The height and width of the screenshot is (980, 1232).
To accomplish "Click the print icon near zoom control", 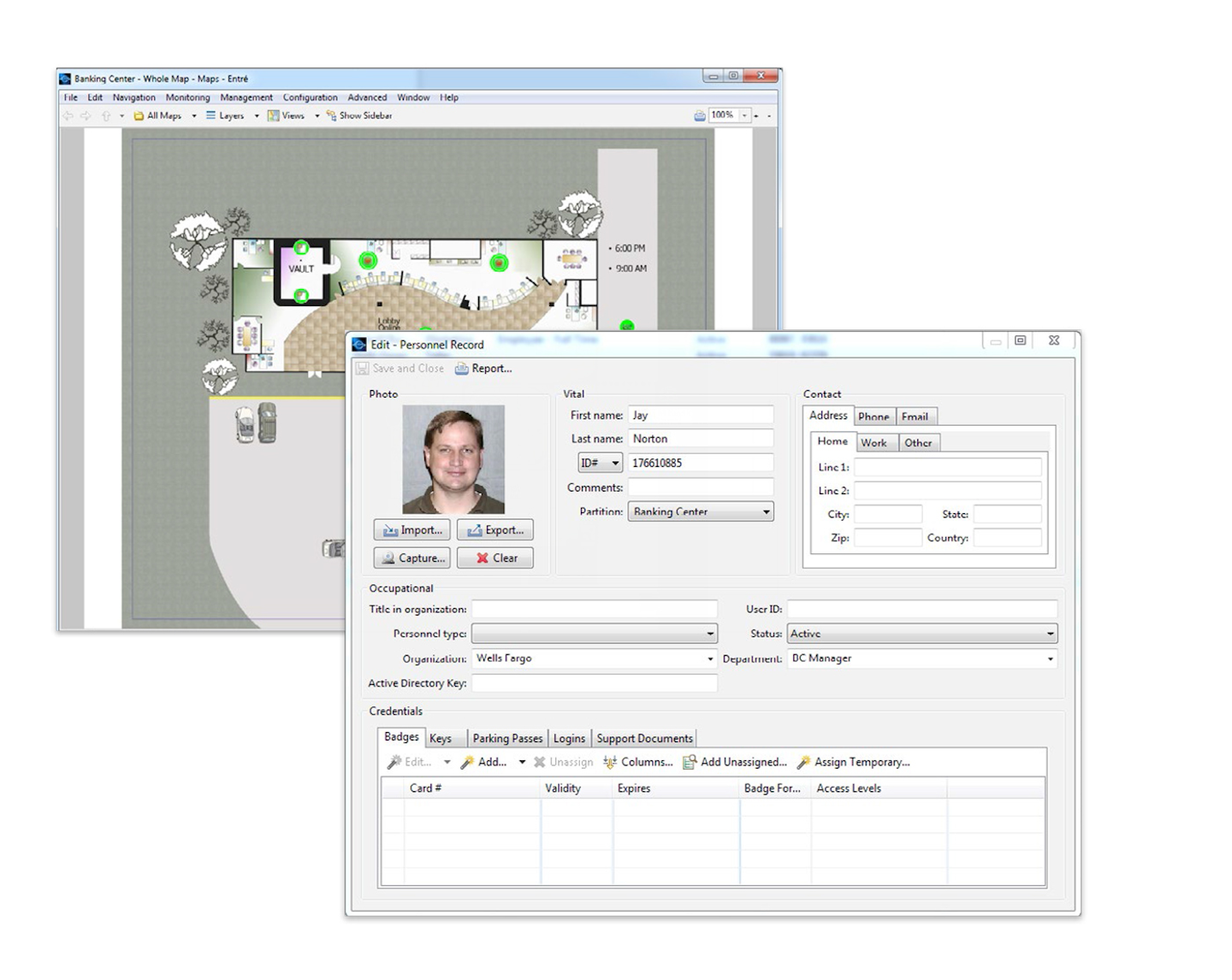I will (x=700, y=115).
